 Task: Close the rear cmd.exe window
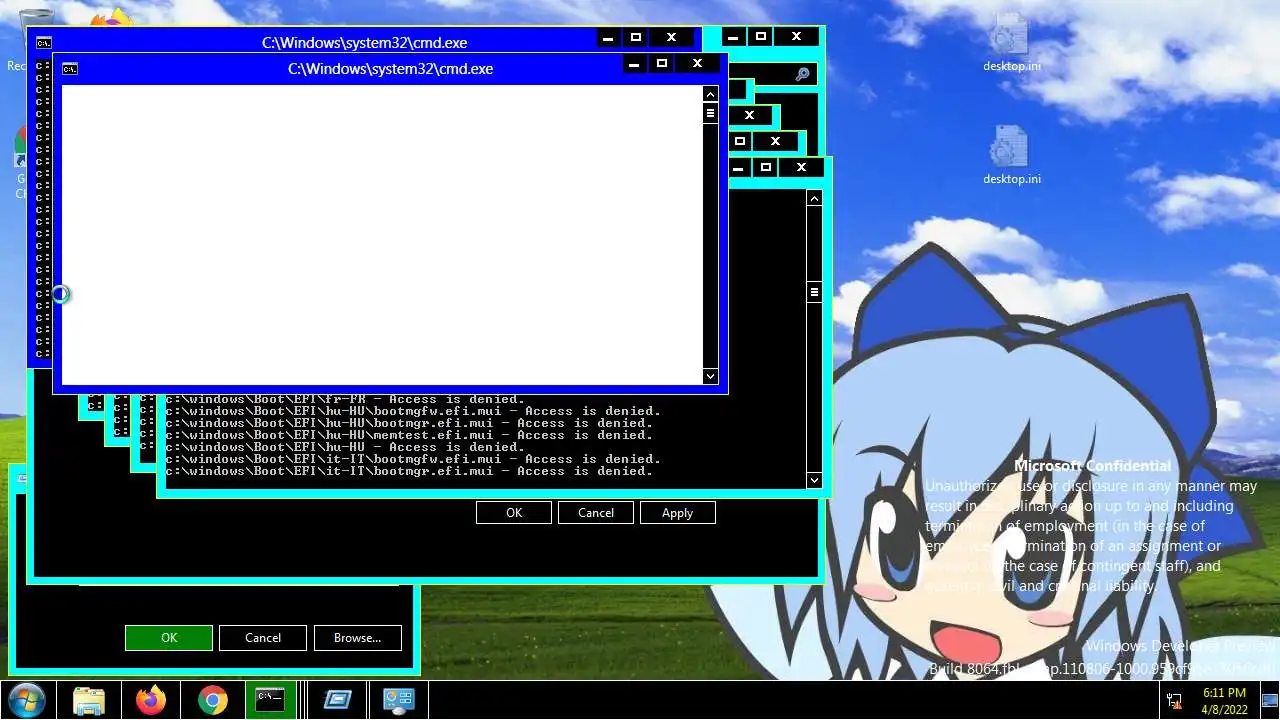coord(671,37)
